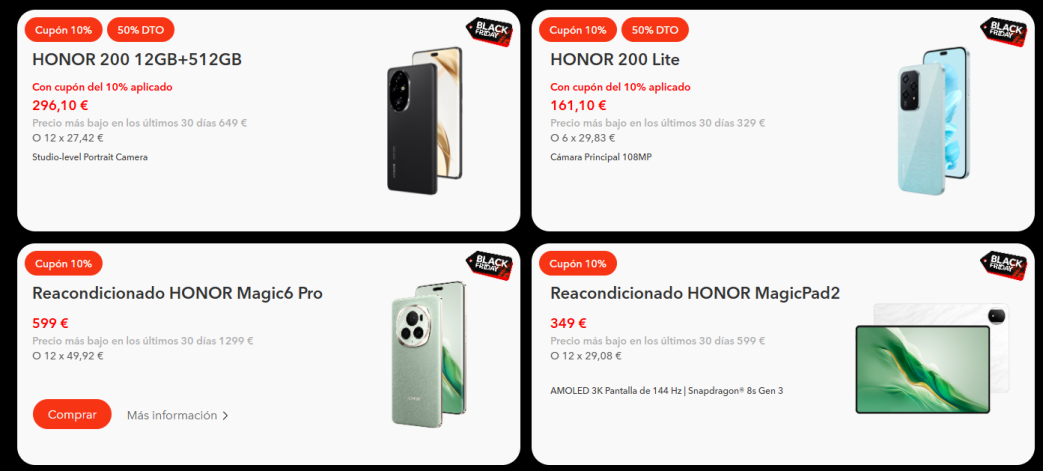Image resolution: width=1043 pixels, height=471 pixels.
Task: Click the Comprar button for Magic6 Pro
Action: pyautogui.click(x=72, y=414)
